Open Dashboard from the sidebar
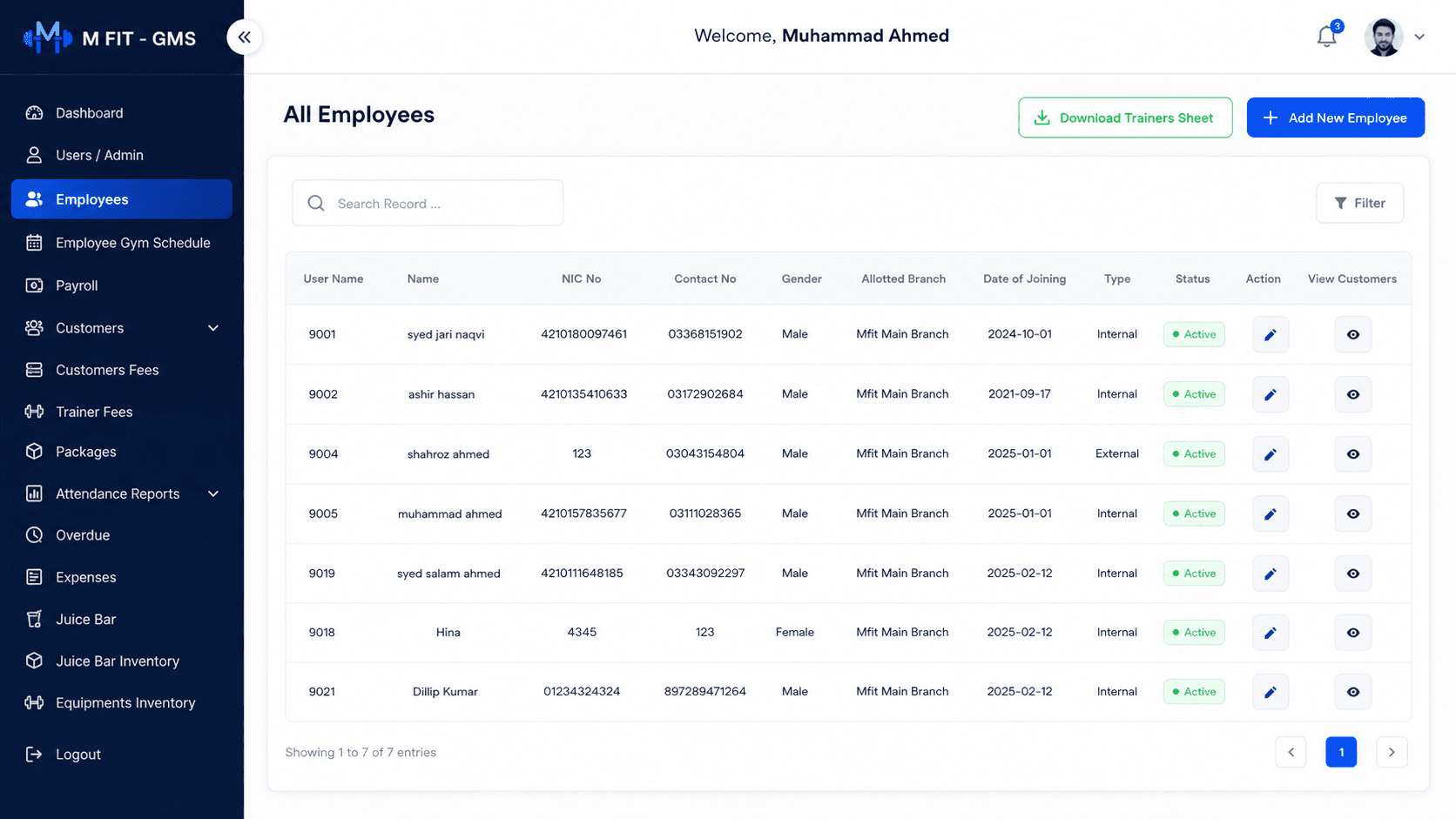The width and height of the screenshot is (1456, 819). (x=122, y=113)
